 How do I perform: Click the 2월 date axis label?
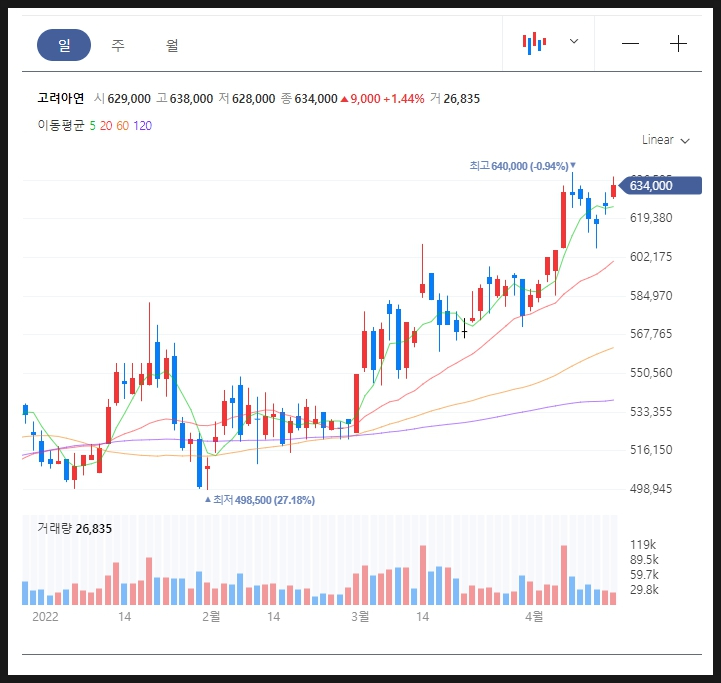coord(211,616)
